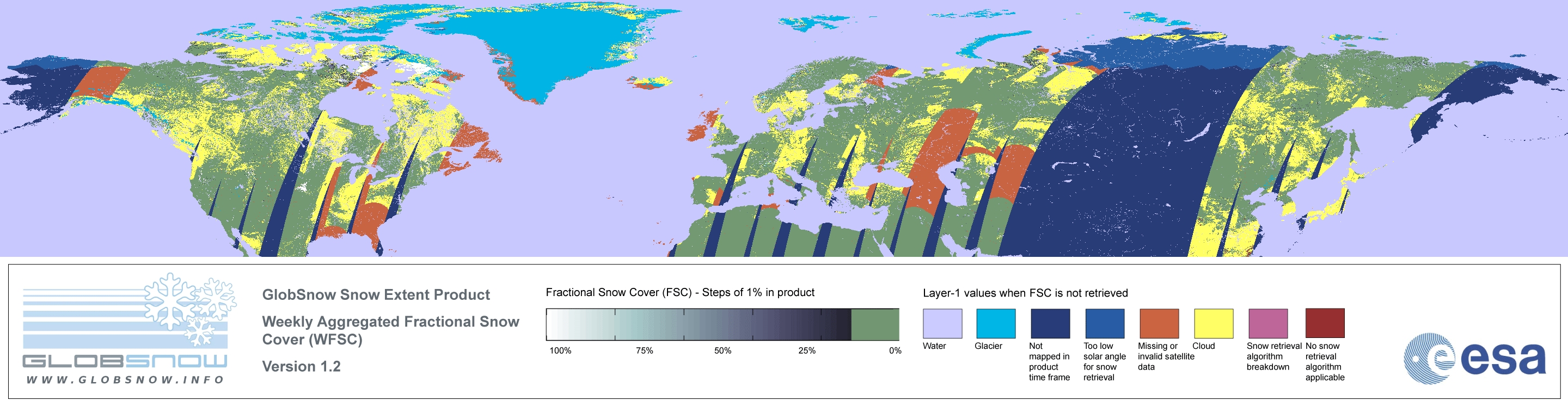The image size is (1568, 406).
Task: Click the GLOBSNOW wordmark text
Action: 125,361
